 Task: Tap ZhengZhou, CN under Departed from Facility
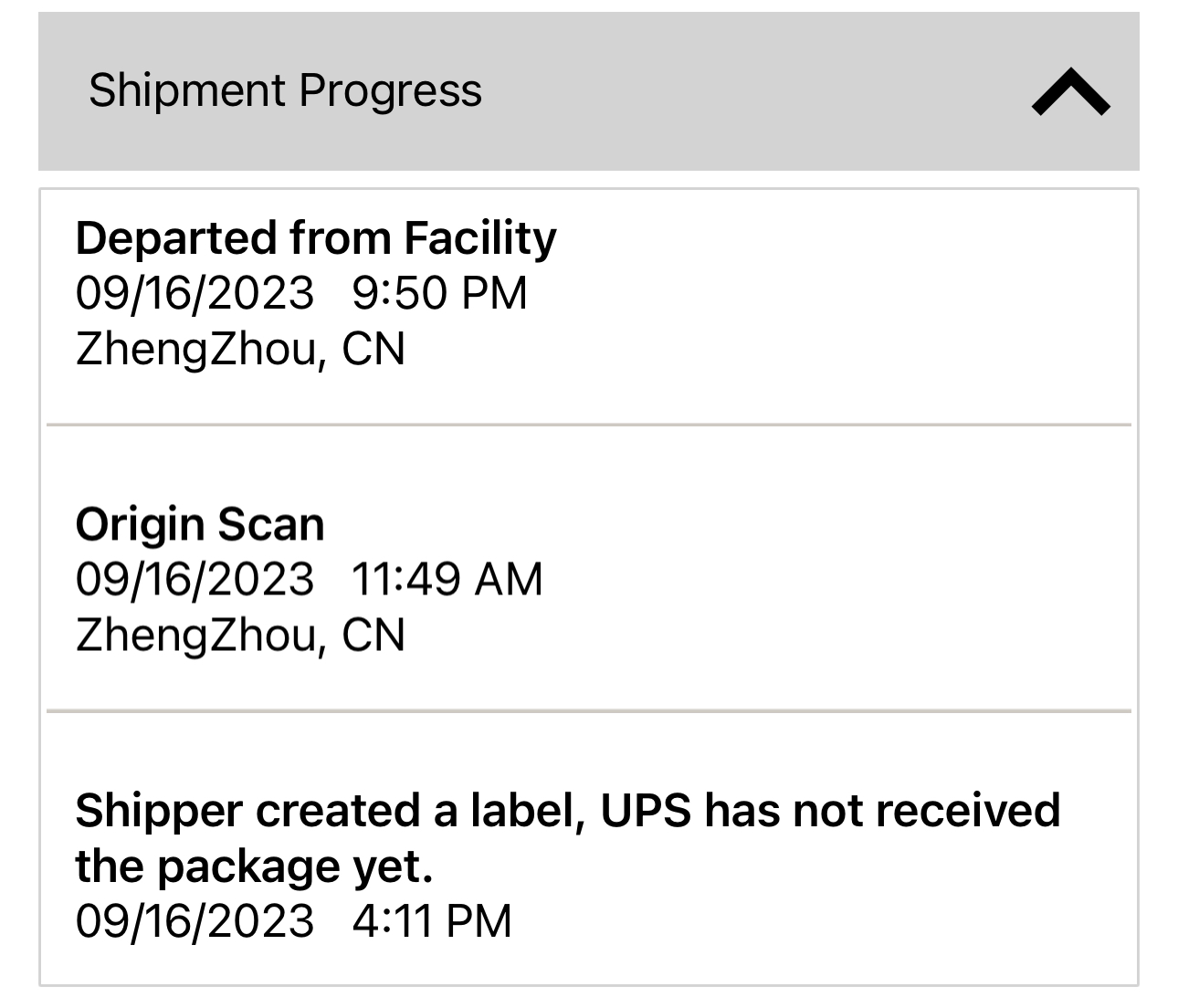click(240, 349)
